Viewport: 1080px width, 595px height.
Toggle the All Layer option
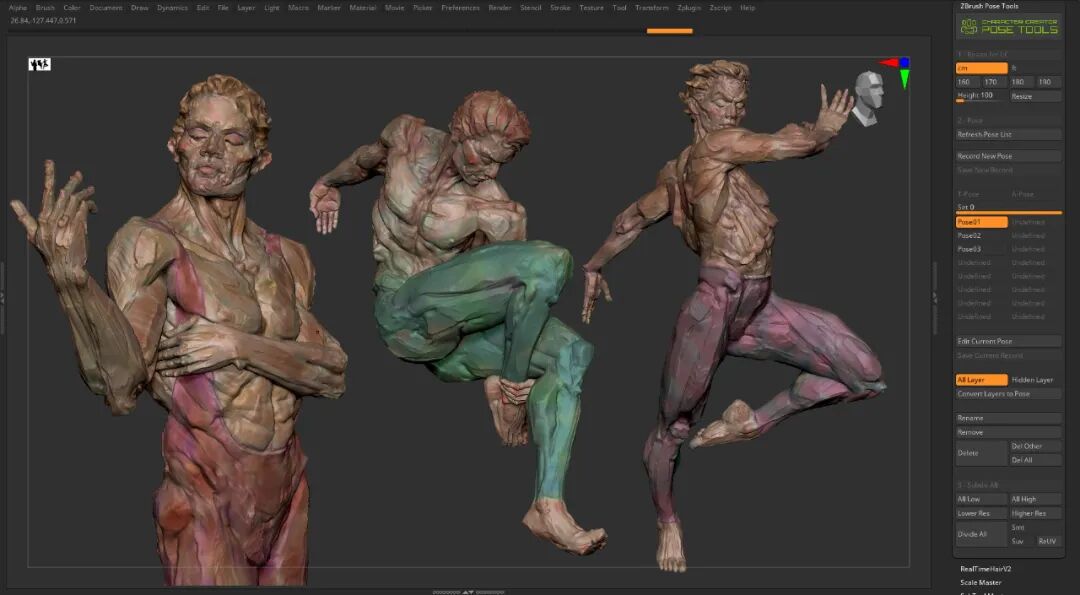click(x=982, y=380)
